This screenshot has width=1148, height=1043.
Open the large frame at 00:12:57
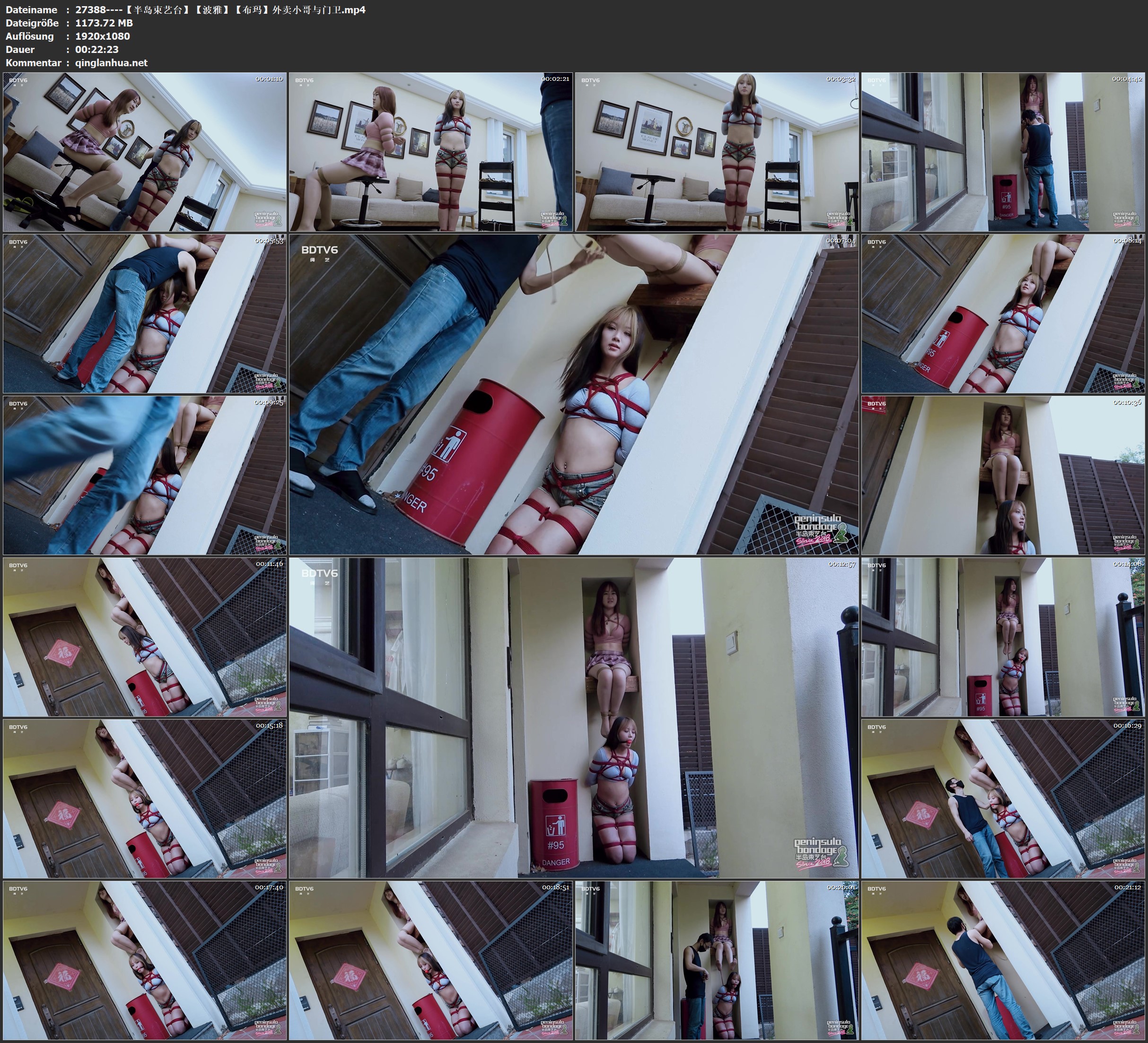point(573,718)
